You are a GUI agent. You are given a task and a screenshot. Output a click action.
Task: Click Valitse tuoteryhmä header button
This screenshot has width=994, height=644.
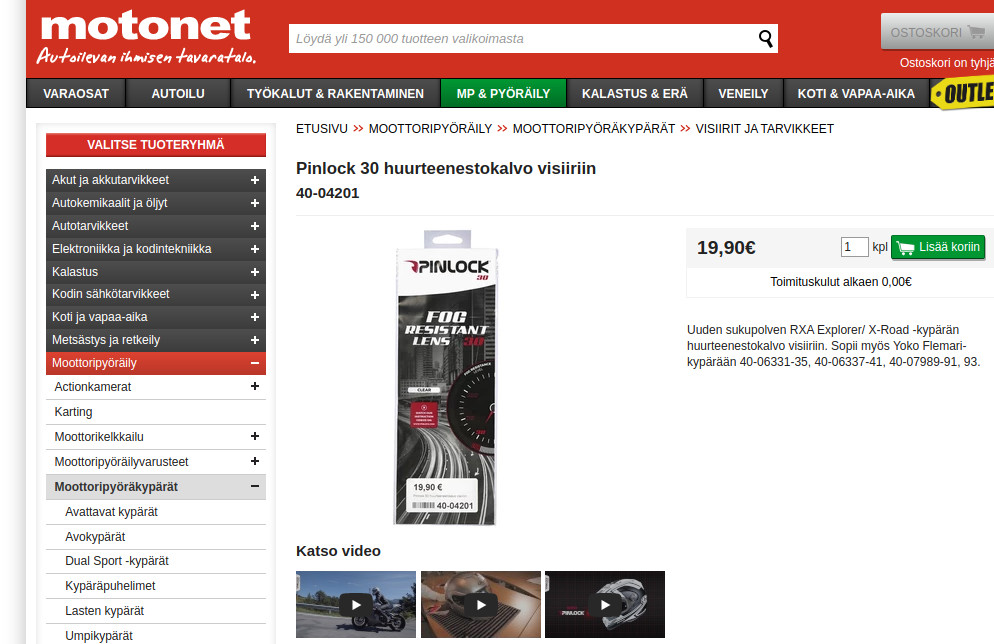[156, 145]
